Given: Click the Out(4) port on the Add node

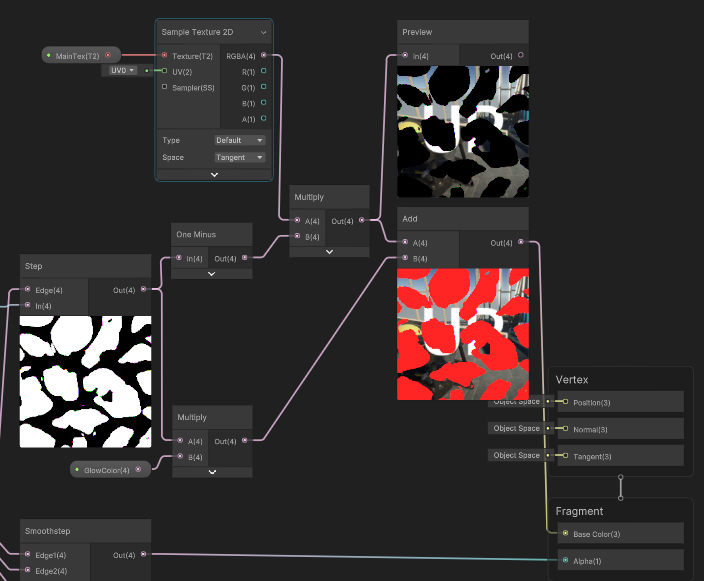Looking at the screenshot, I should pos(520,242).
